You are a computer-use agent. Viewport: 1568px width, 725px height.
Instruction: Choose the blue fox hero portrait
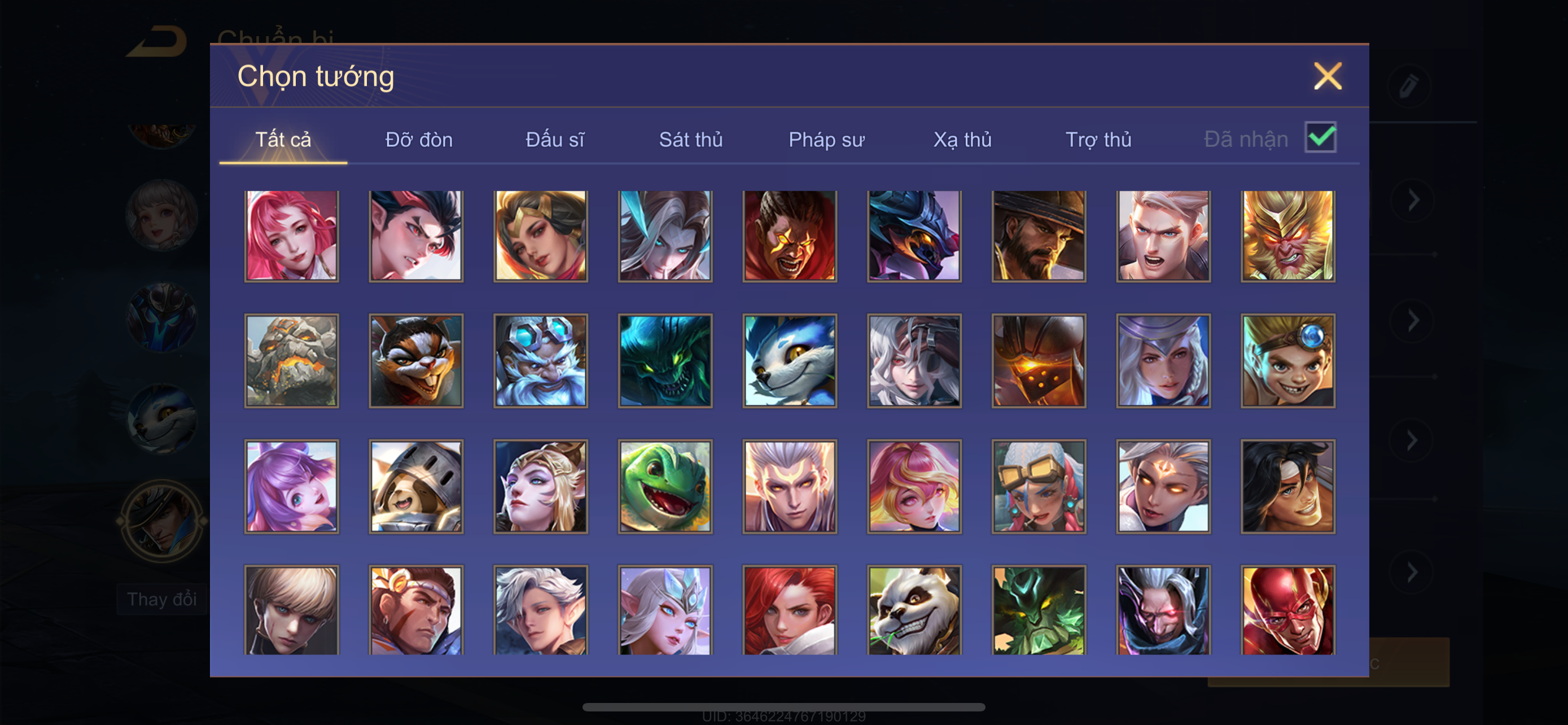click(x=790, y=360)
